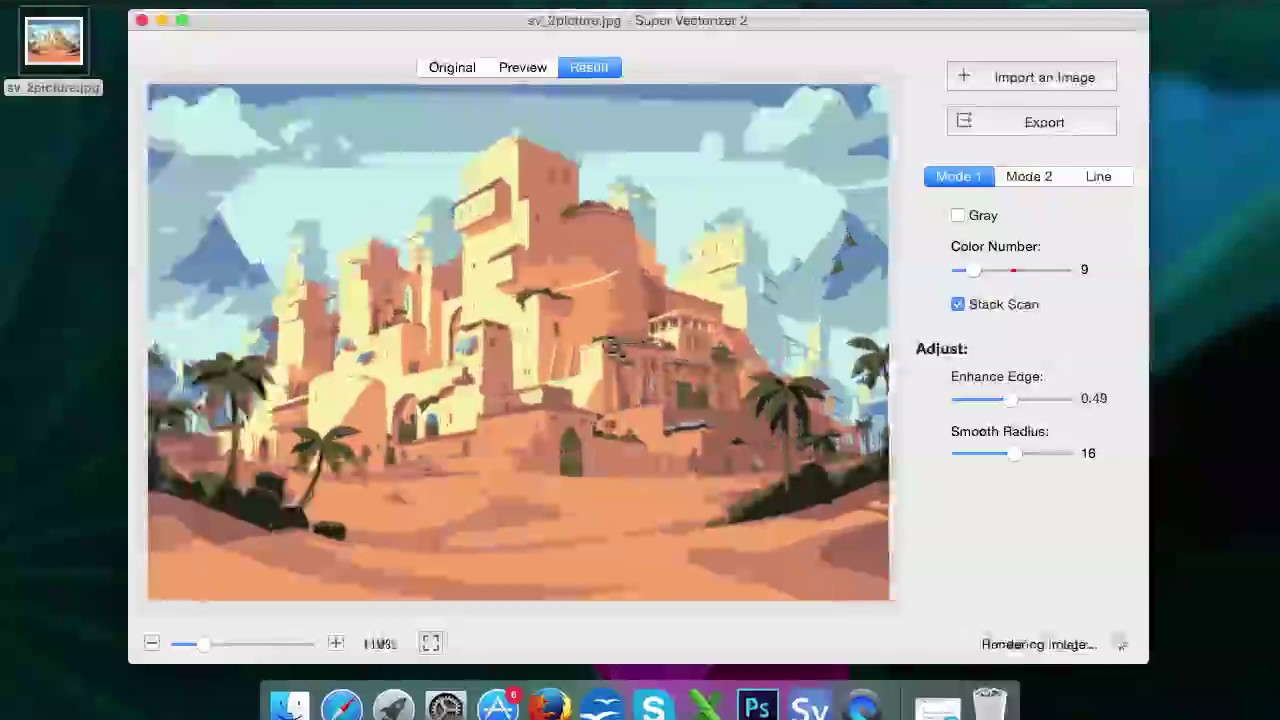Screen dimensions: 1280x720
Task: Switch to Mode 2 processing mode
Action: point(1029,176)
